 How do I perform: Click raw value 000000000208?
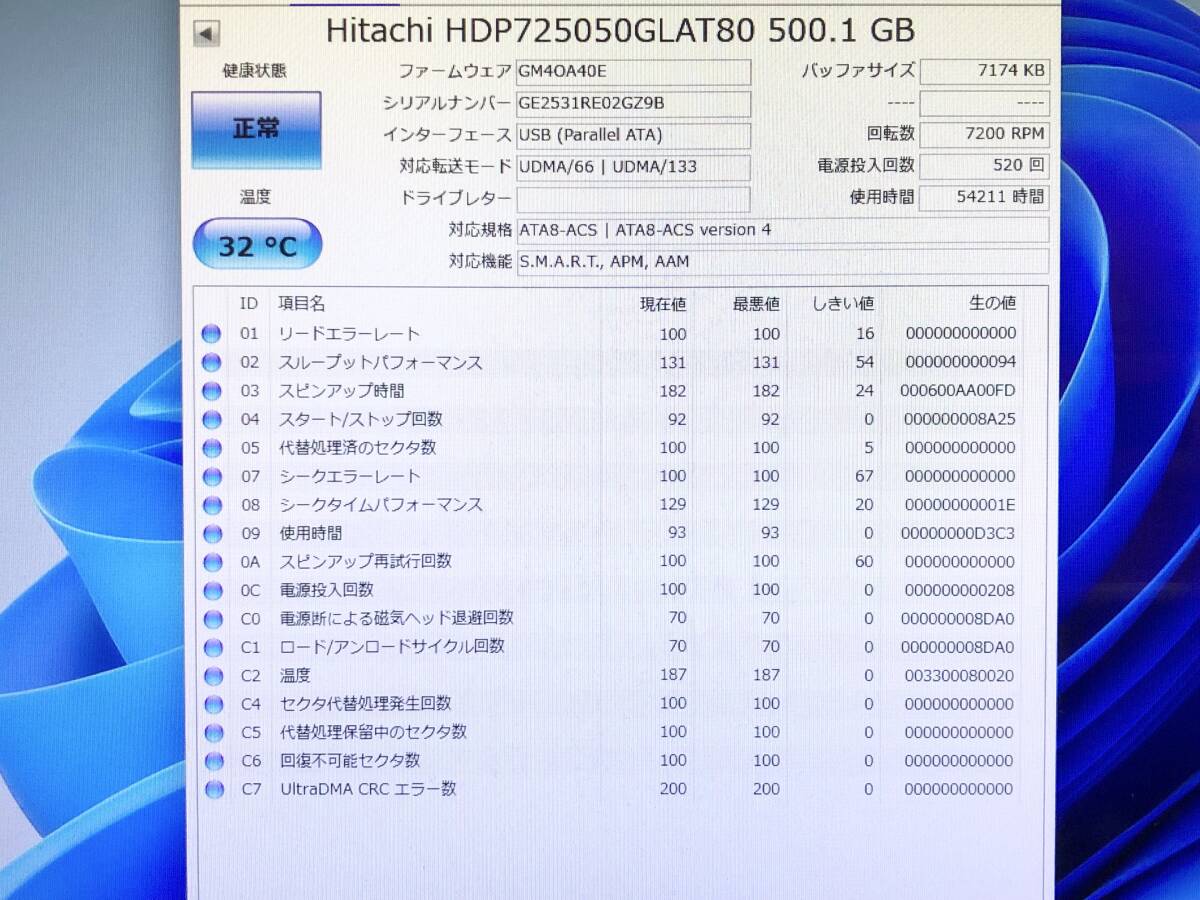pyautogui.click(x=960, y=590)
